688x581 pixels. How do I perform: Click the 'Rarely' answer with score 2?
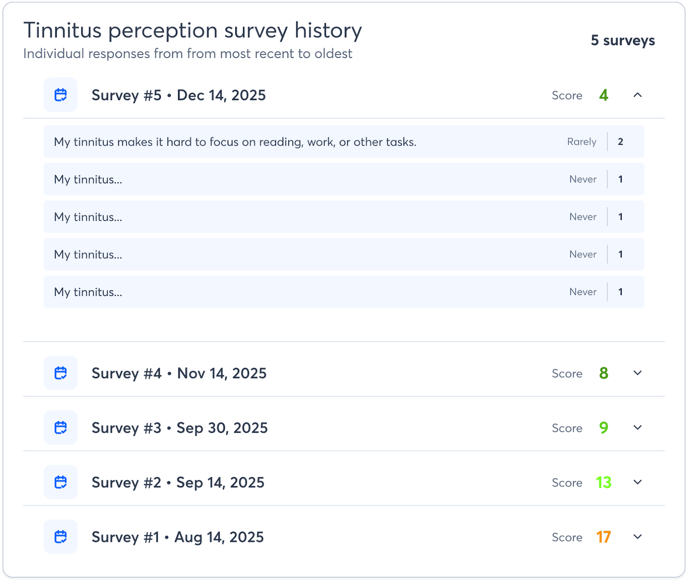point(581,142)
